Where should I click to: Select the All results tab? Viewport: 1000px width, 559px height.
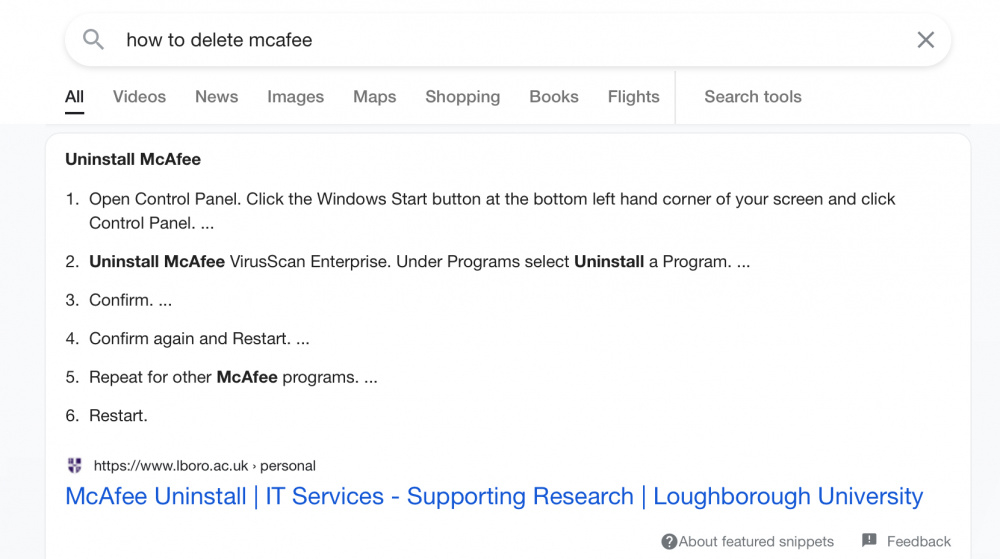[74, 97]
